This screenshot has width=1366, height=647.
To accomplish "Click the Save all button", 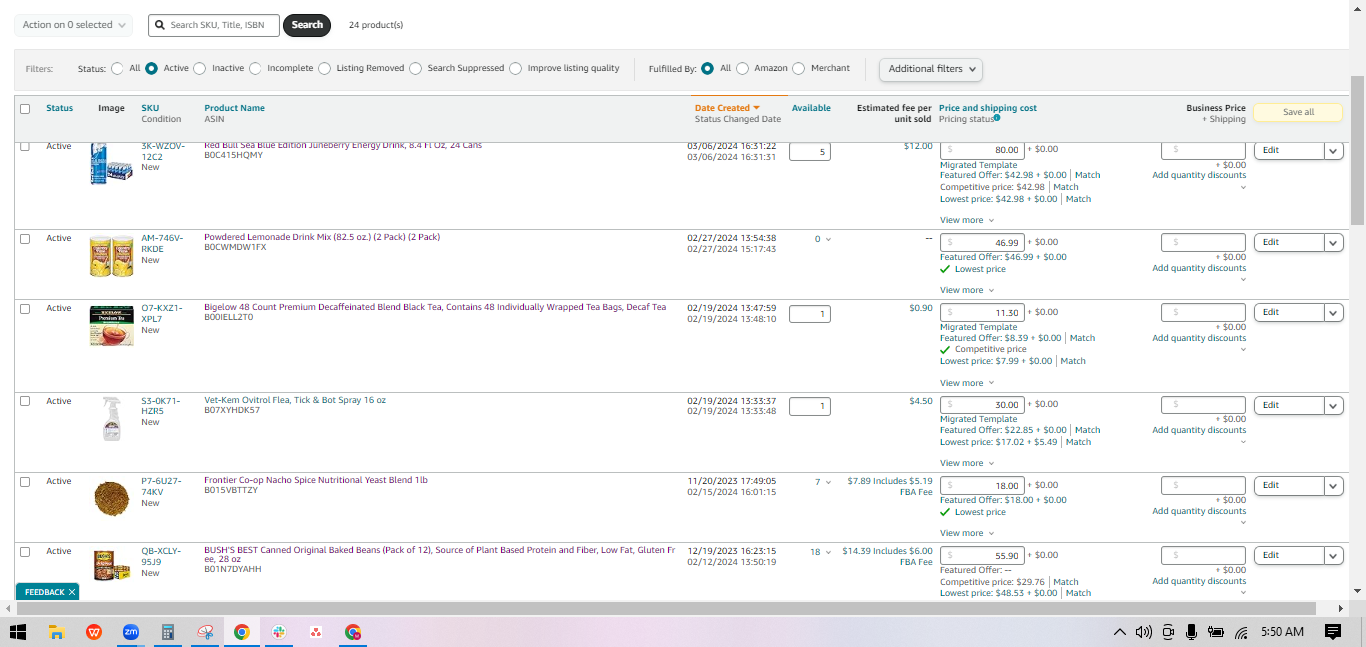I will (x=1298, y=112).
